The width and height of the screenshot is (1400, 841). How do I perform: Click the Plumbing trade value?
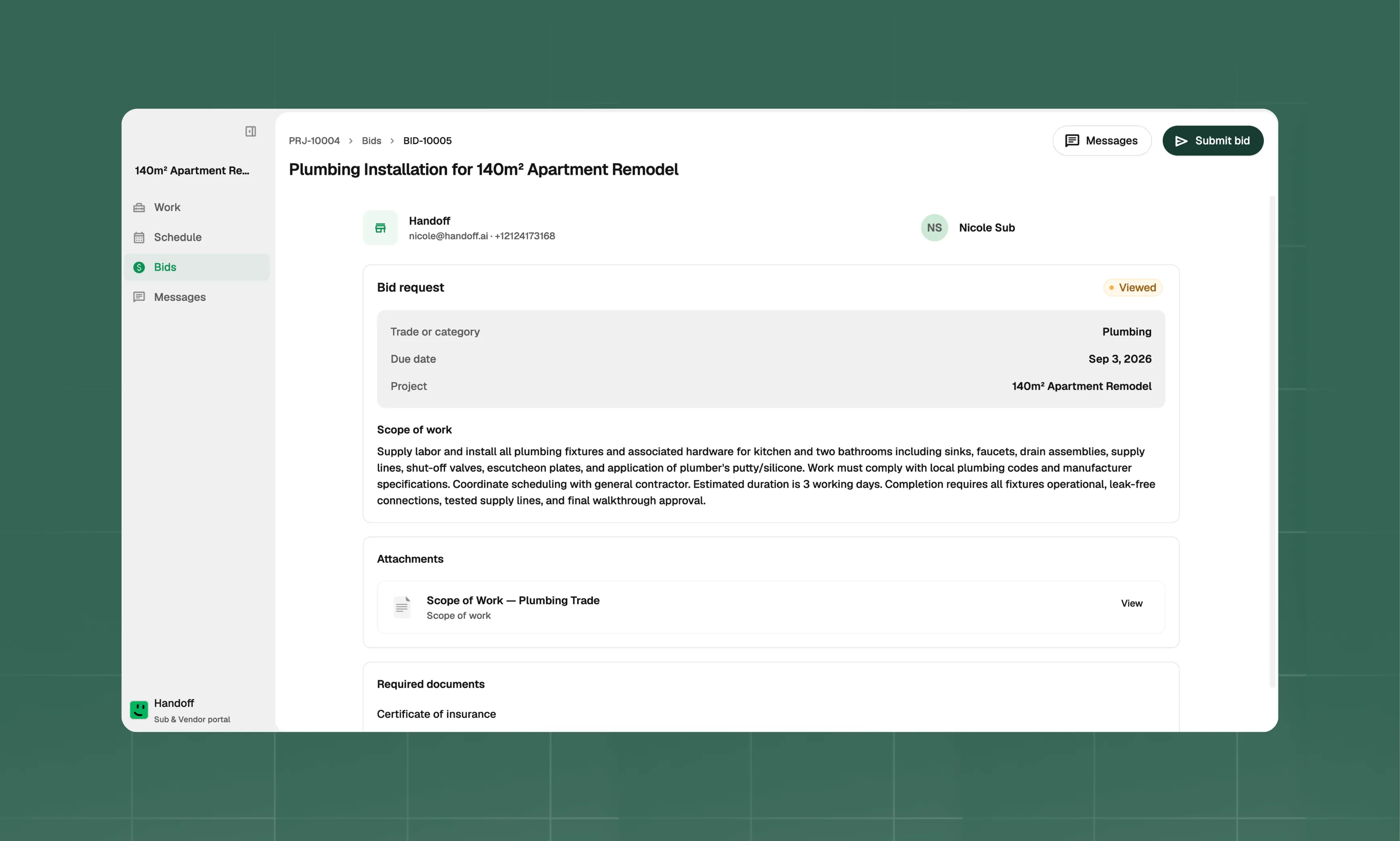click(x=1126, y=332)
